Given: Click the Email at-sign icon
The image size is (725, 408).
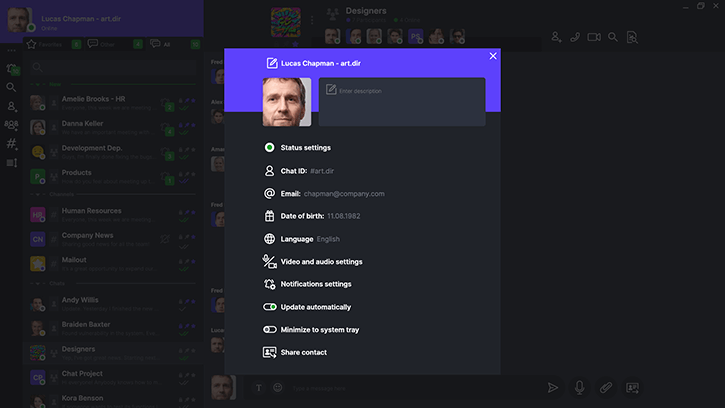Looking at the screenshot, I should [269, 193].
